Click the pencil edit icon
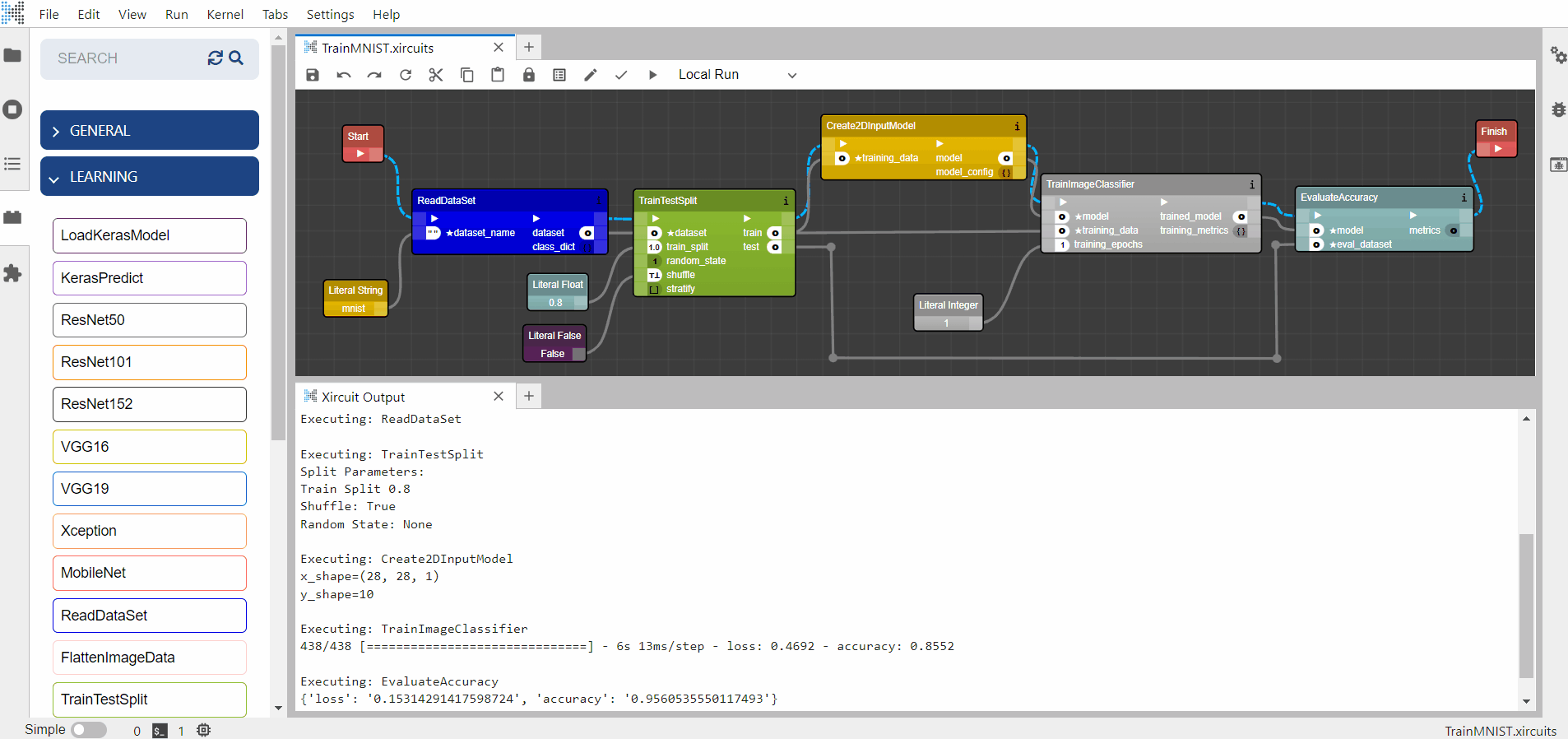Image resolution: width=1568 pixels, height=739 pixels. pyautogui.click(x=591, y=75)
